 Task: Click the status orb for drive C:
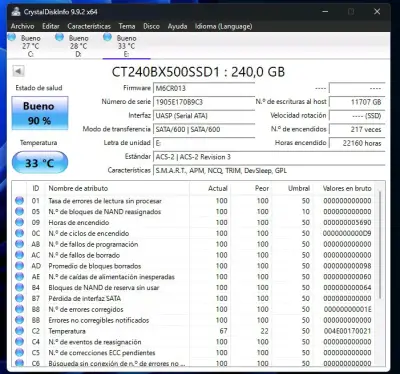click(12, 37)
